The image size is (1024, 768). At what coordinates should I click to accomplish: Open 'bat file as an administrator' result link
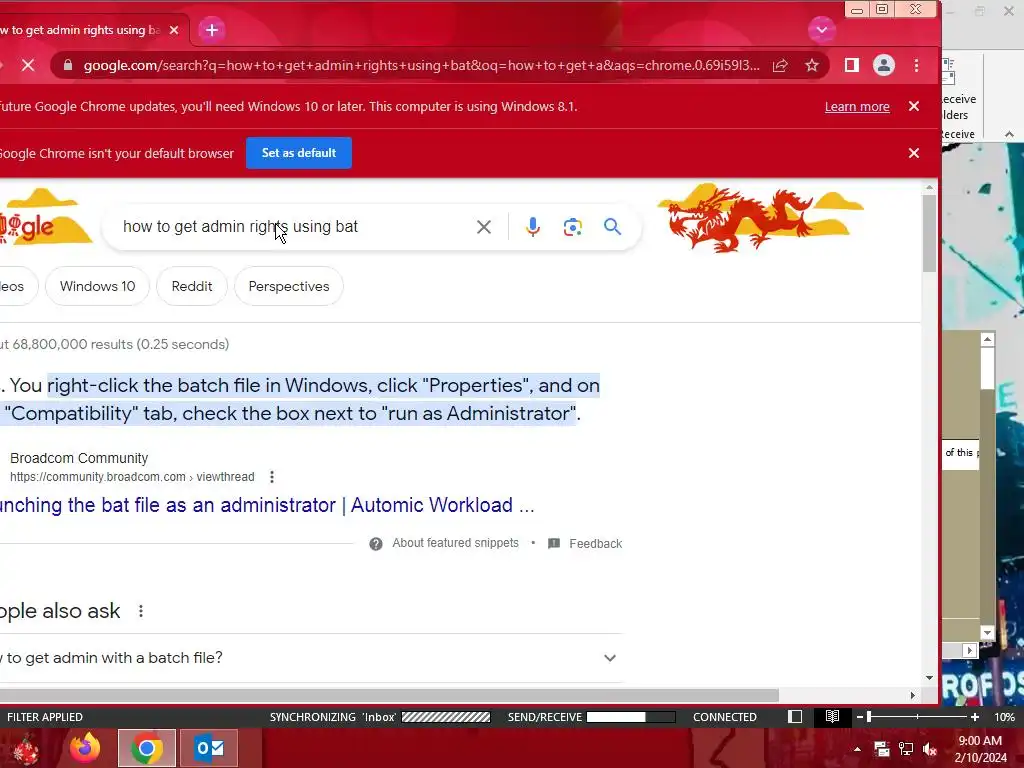point(267,505)
